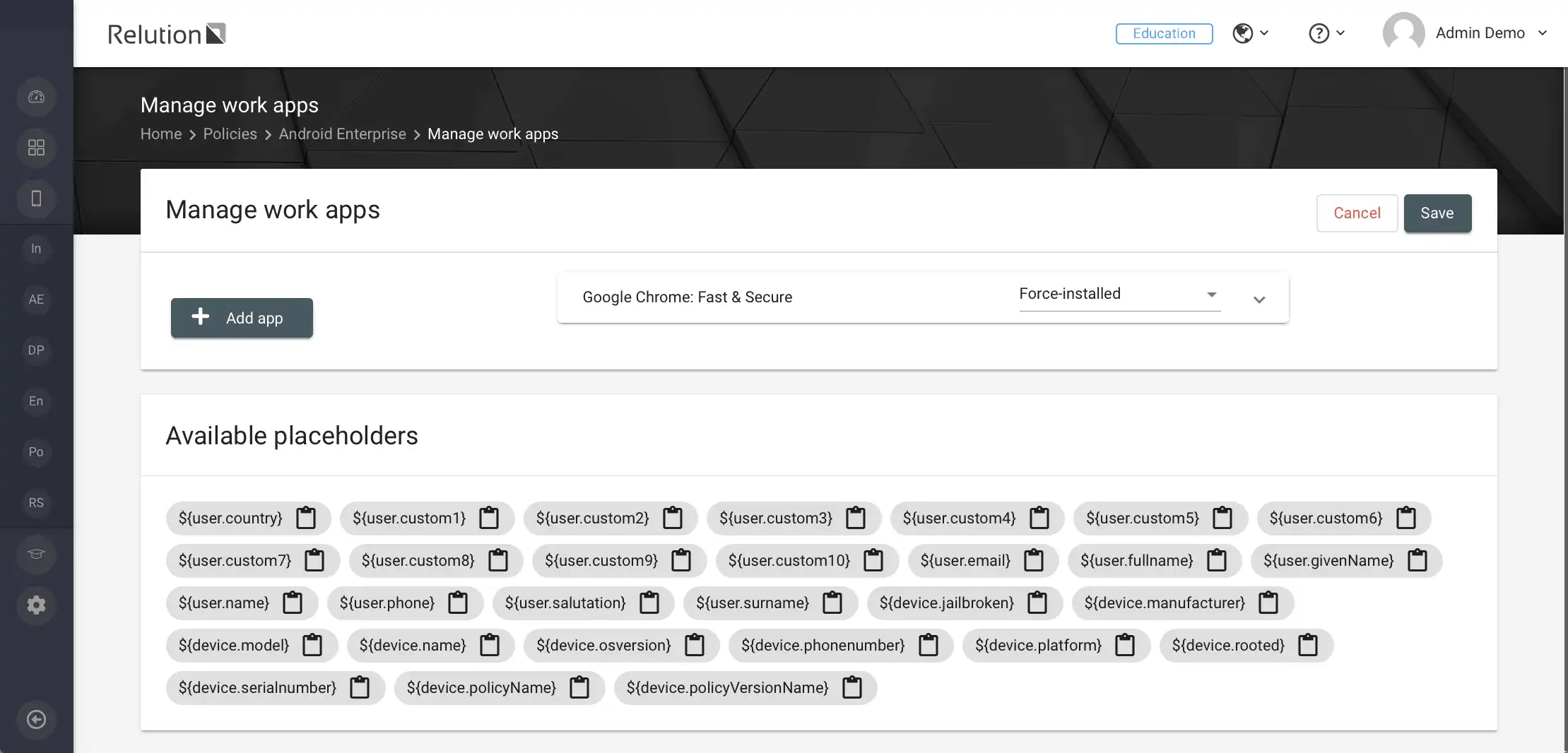Open the DP sidebar menu item
The image size is (1568, 753).
36,350
